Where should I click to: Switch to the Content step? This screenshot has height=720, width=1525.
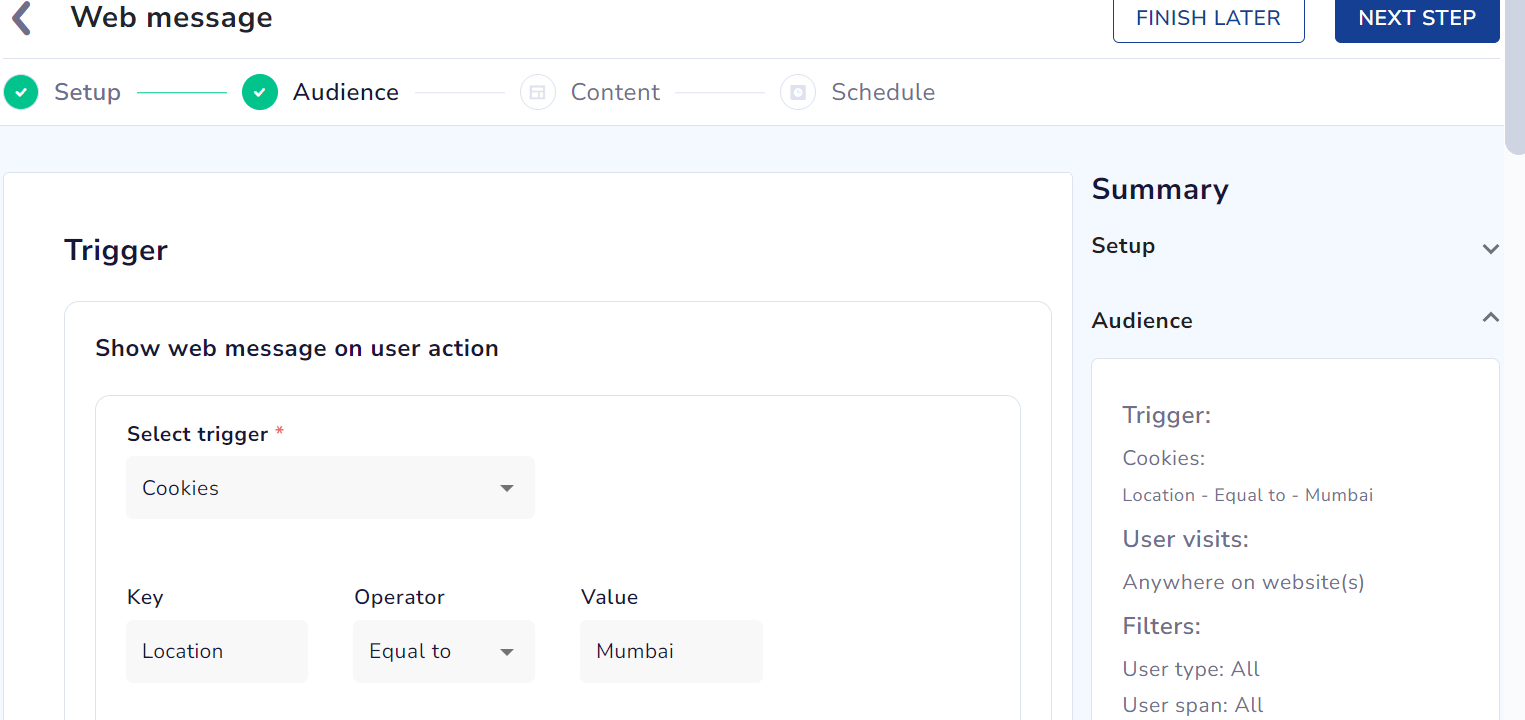click(x=615, y=93)
